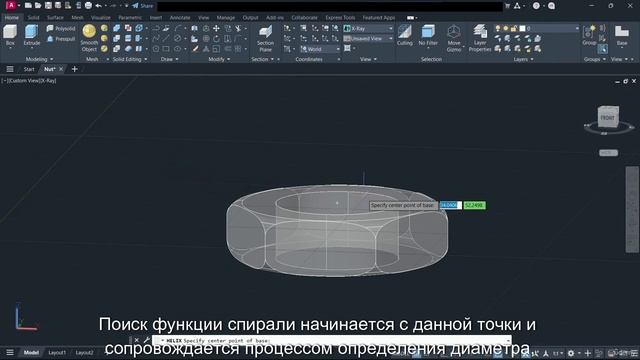The width and height of the screenshot is (640, 360).
Task: Click the Move tool in Modify panel
Action: [x=216, y=29]
